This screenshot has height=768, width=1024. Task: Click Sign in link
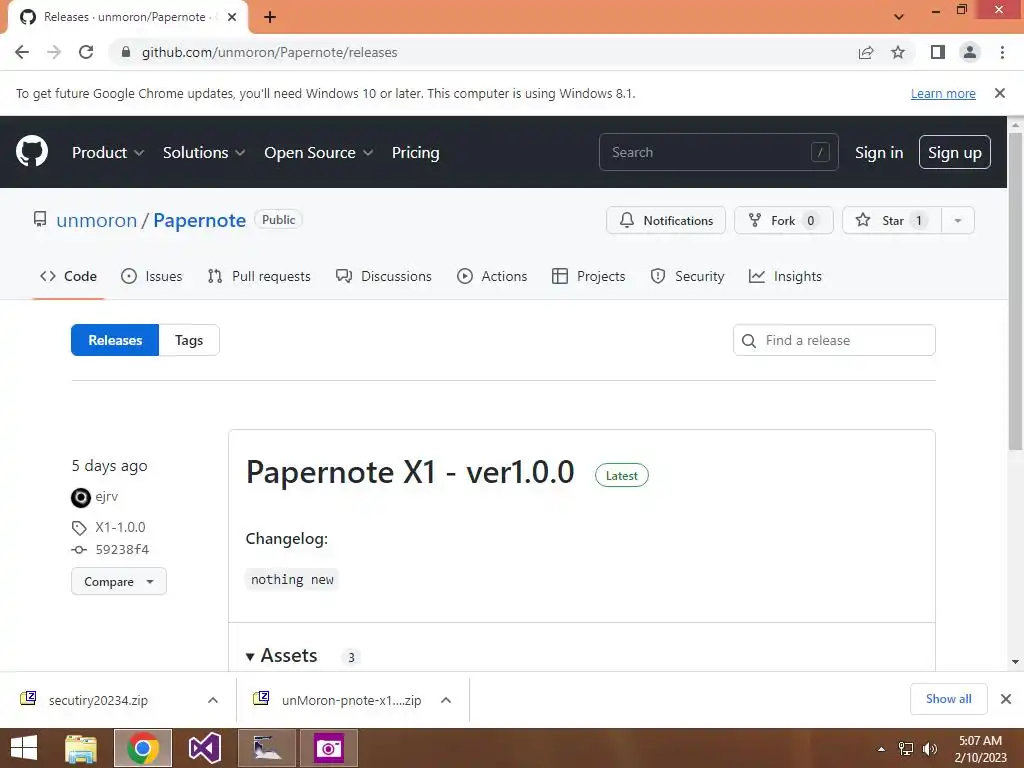[879, 153]
